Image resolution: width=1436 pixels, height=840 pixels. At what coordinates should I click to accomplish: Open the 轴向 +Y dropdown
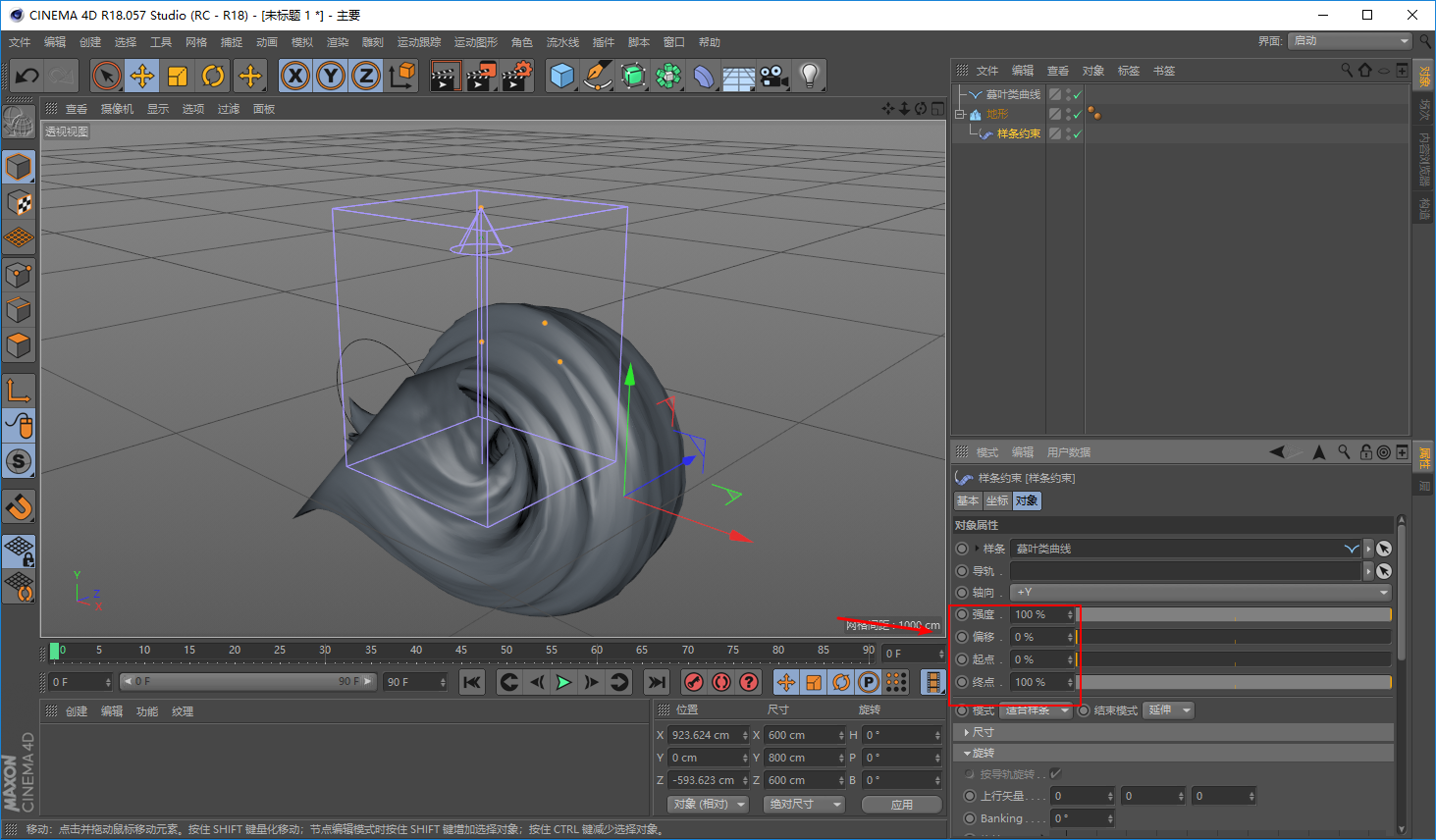coord(1201,592)
